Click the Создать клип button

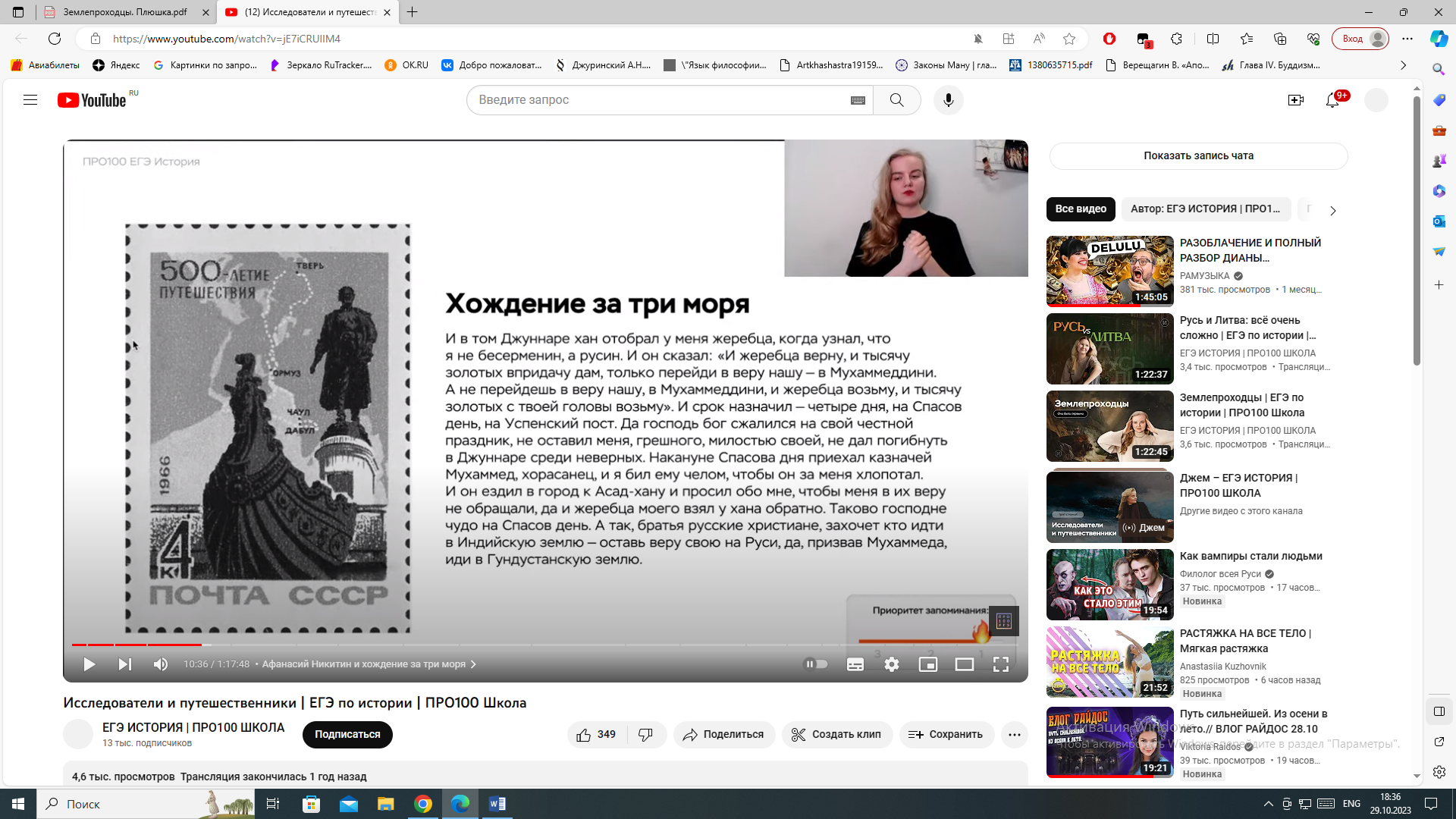836,734
